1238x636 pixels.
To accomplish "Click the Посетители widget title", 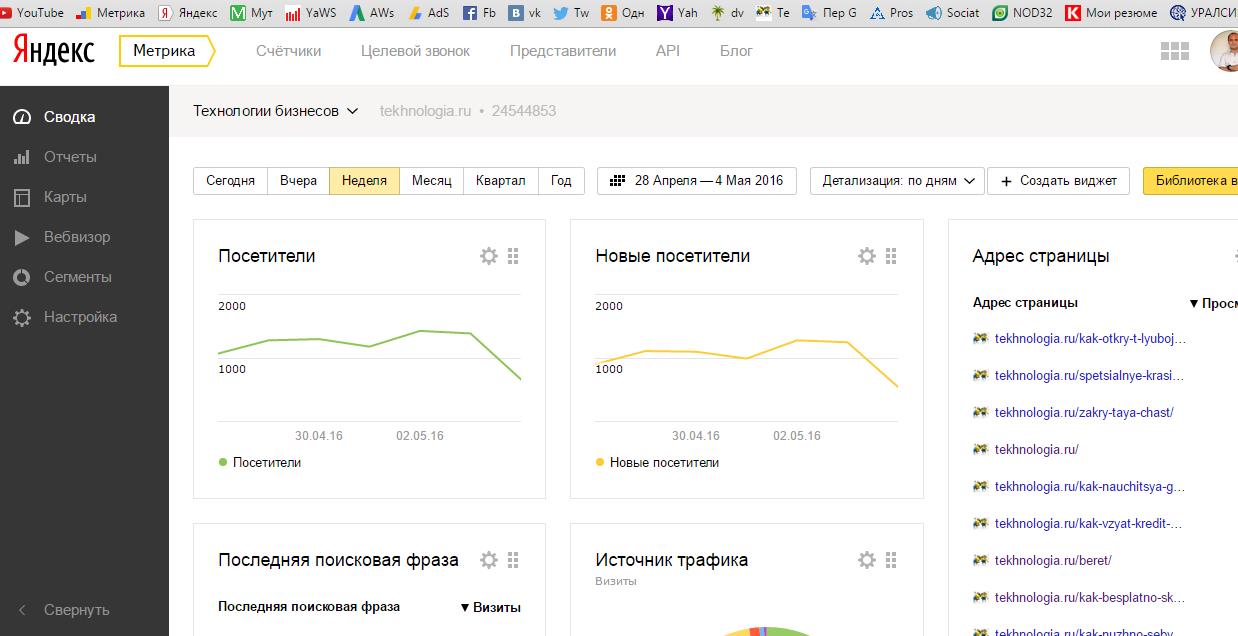I will [x=267, y=256].
